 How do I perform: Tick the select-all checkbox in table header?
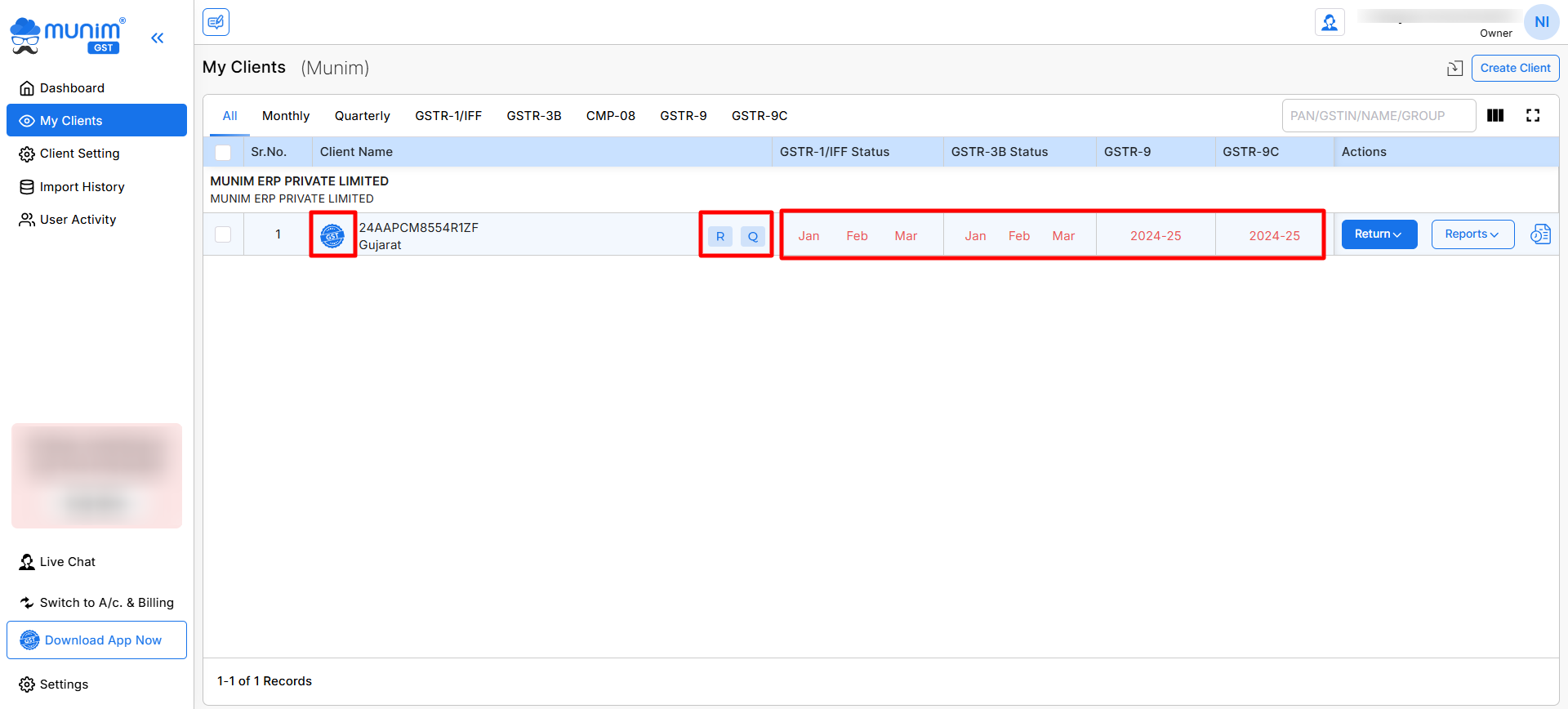[x=223, y=153]
